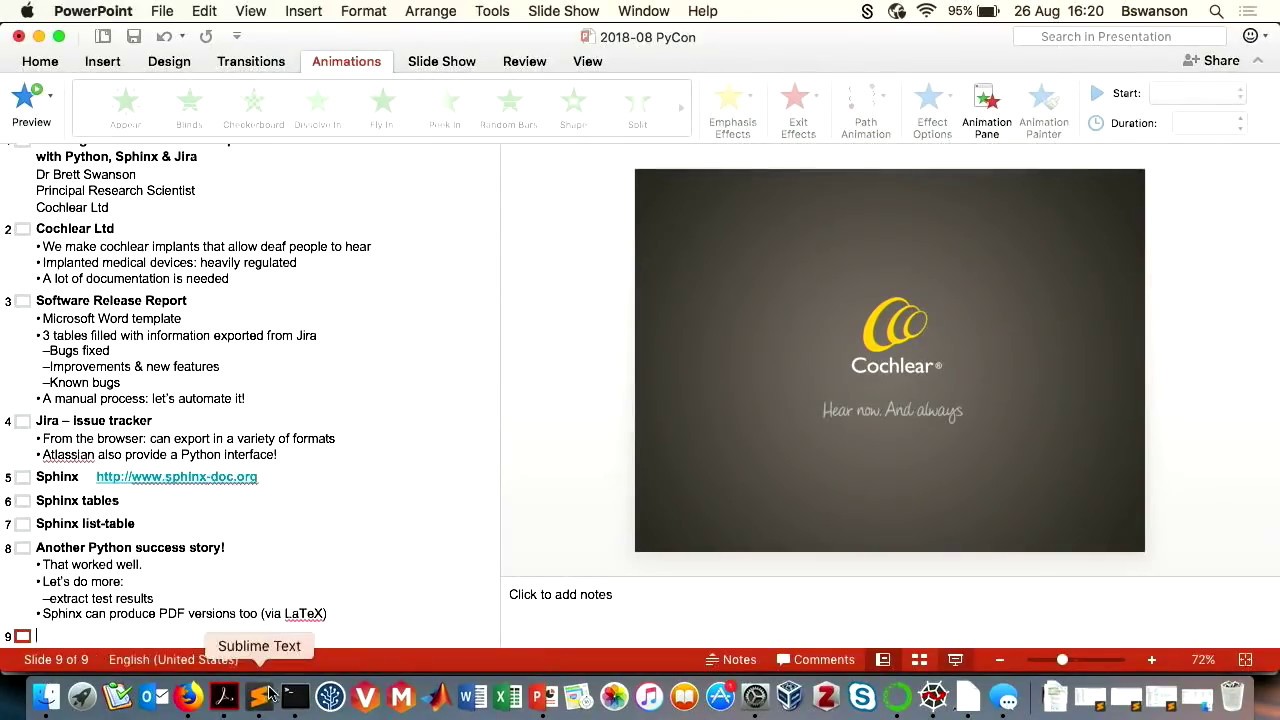1280x720 pixels.
Task: Open the Format menu in menu bar
Action: 363,11
